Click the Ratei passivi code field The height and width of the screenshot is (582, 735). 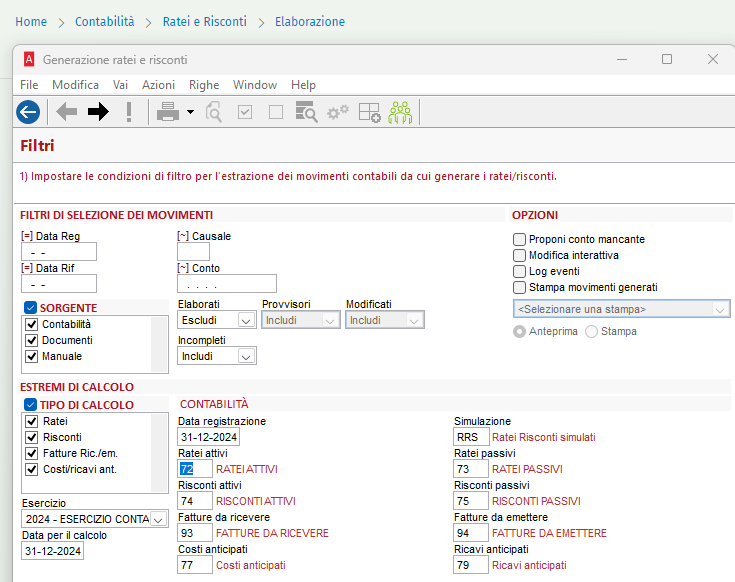coord(471,469)
